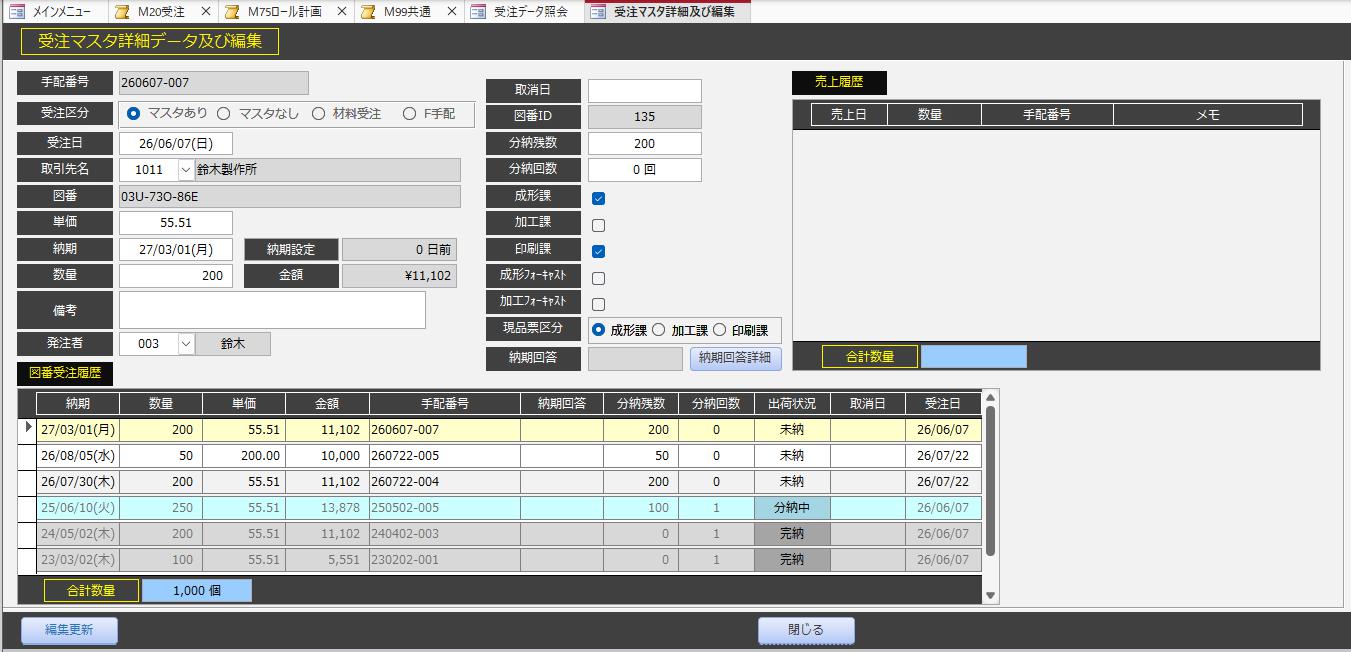The height and width of the screenshot is (652, 1351).
Task: Click the 数量 field in order form
Action: pos(176,276)
